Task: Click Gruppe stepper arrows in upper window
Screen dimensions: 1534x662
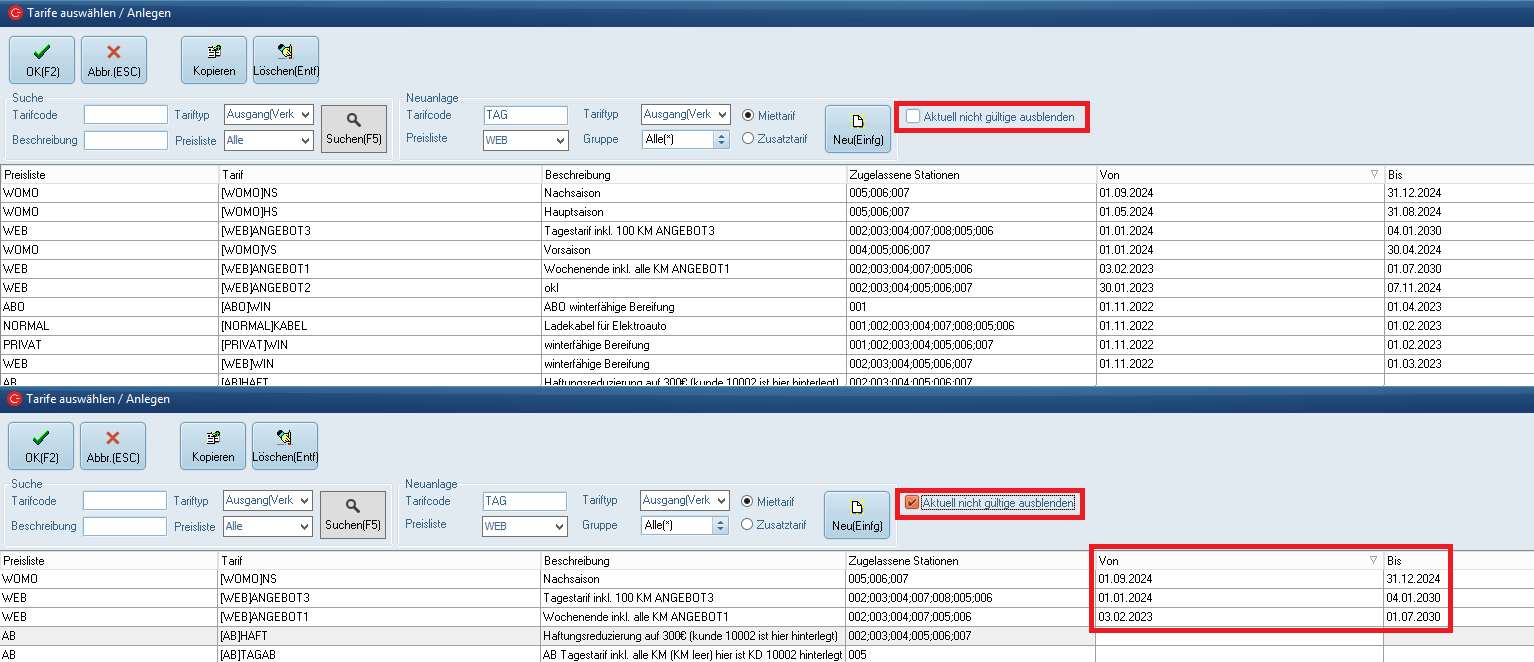Action: point(722,140)
